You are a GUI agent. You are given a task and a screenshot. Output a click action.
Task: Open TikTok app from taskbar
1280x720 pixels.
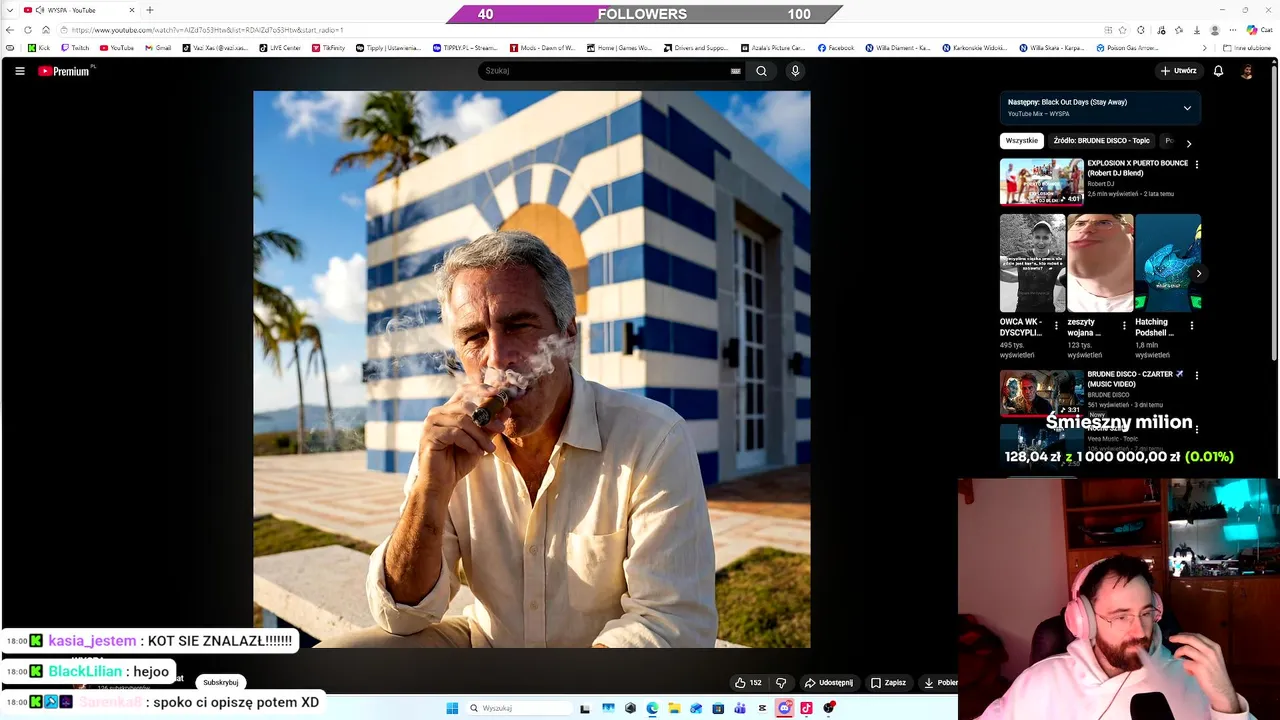pos(806,708)
